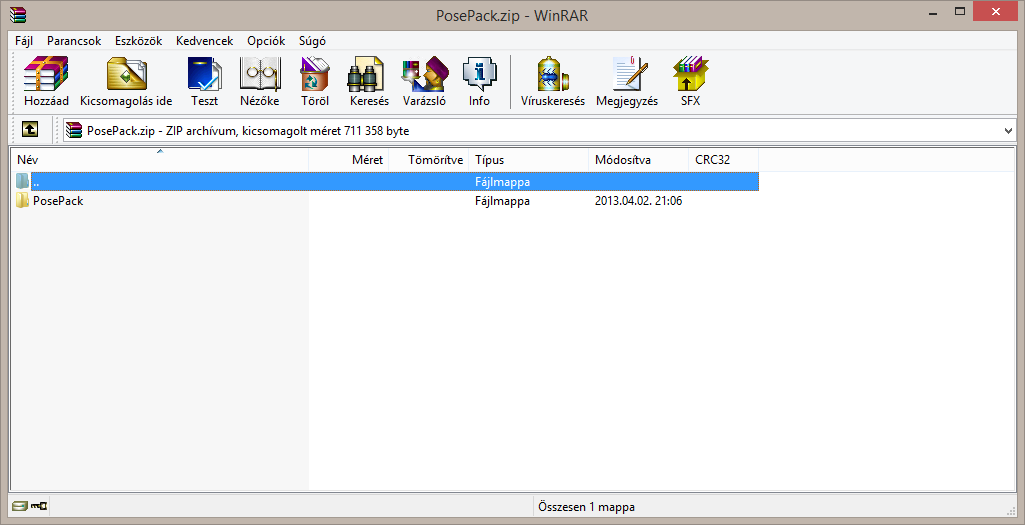The image size is (1025, 525).
Task: Open the Opciók menu
Action: [266, 41]
